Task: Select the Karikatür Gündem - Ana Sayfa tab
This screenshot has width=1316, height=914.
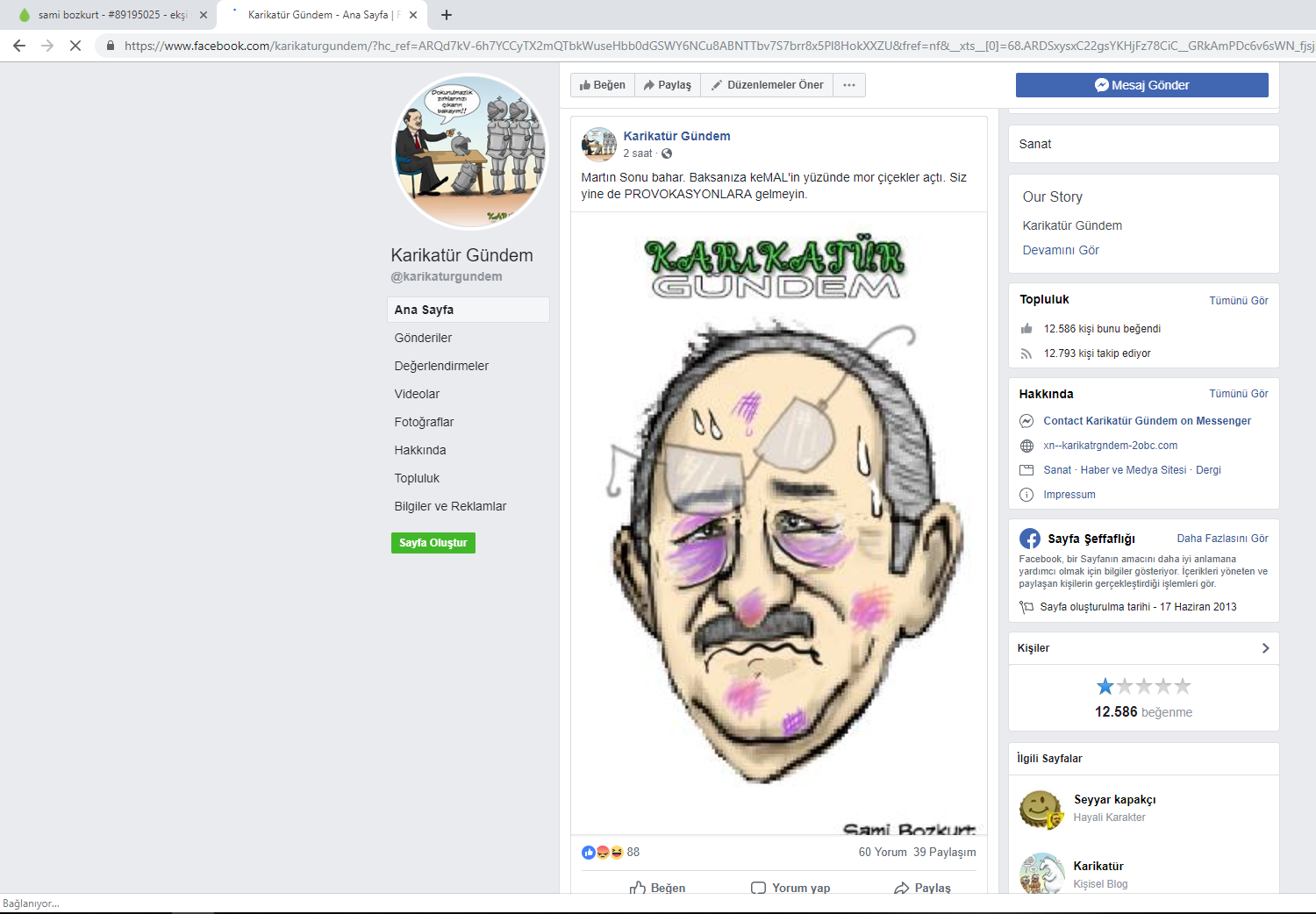Action: click(320, 15)
